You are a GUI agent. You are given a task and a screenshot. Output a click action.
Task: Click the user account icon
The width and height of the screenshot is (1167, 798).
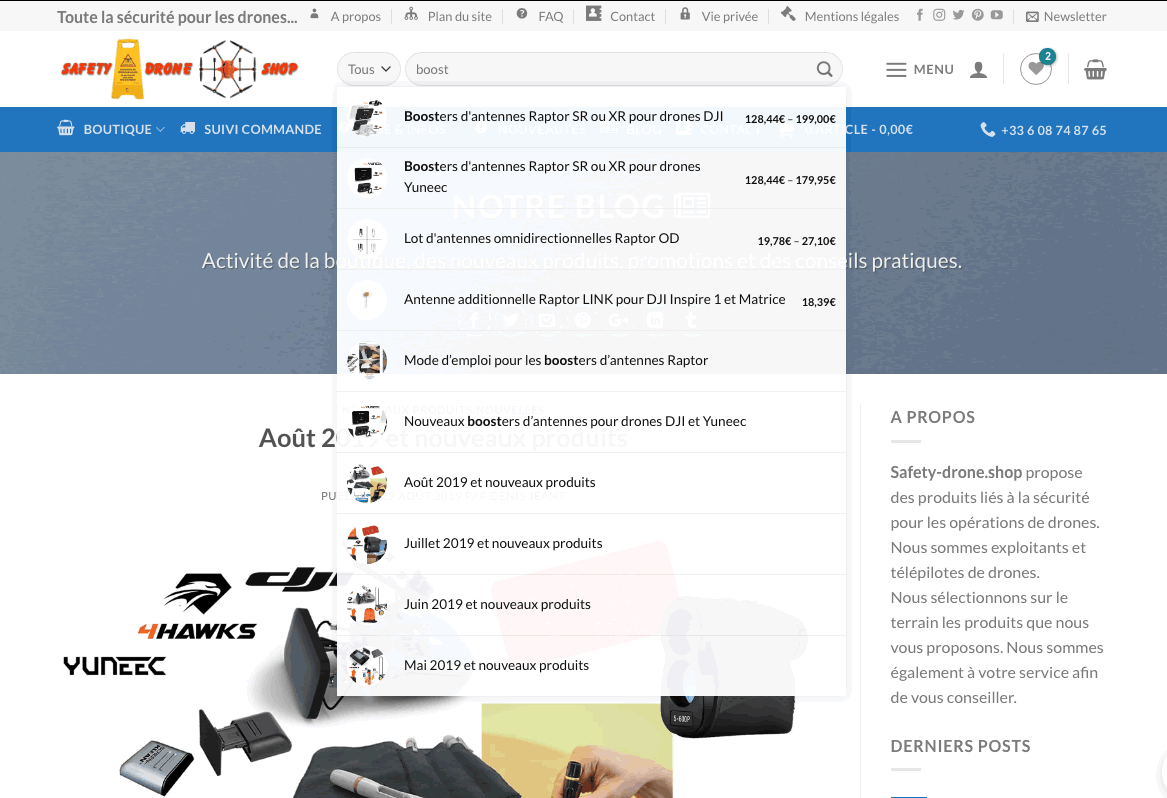coord(979,70)
